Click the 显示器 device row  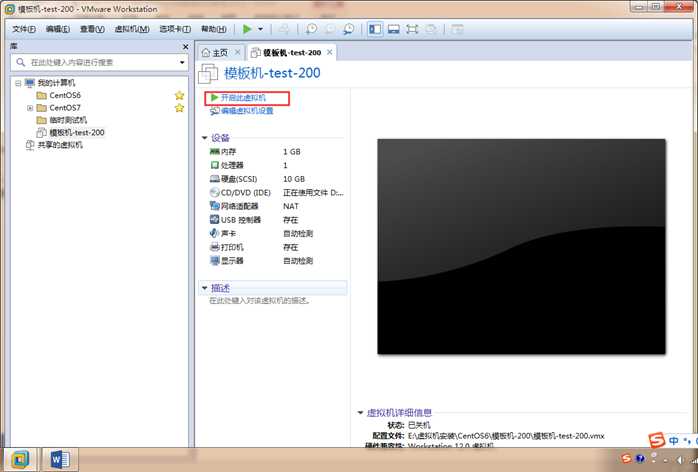(x=276, y=261)
